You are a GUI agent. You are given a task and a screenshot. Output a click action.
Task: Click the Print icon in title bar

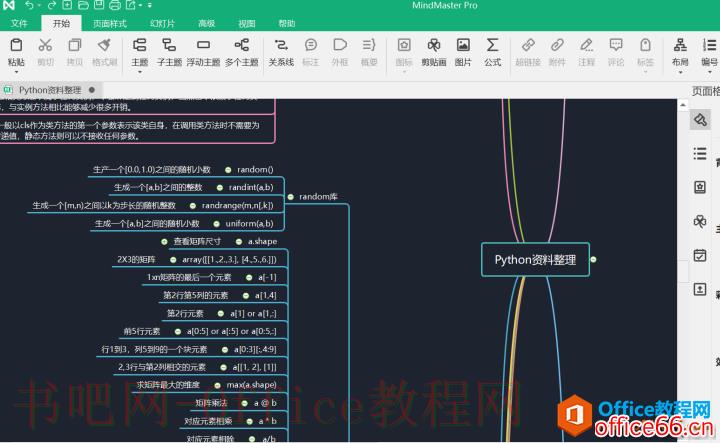(x=115, y=6)
